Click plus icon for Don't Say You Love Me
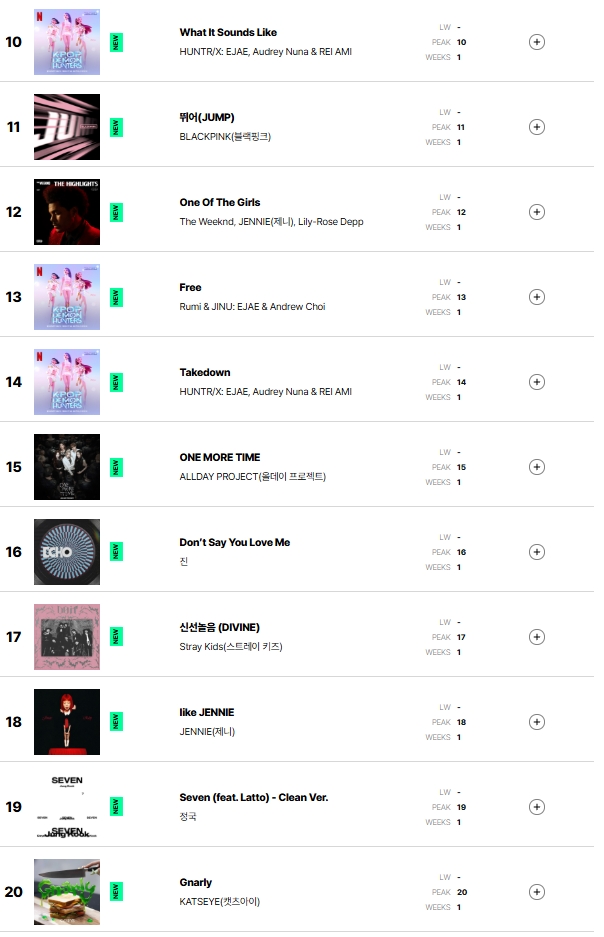 tap(537, 552)
